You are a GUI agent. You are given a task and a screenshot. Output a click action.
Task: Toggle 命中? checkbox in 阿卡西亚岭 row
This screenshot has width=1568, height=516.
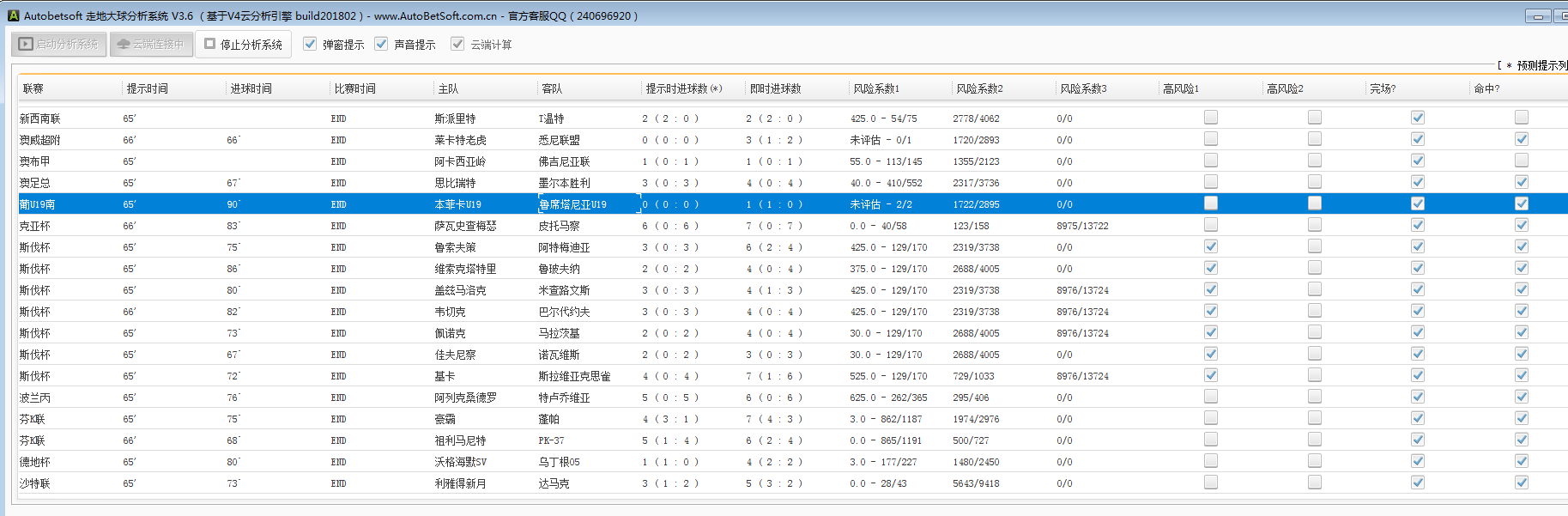pyautogui.click(x=1521, y=161)
